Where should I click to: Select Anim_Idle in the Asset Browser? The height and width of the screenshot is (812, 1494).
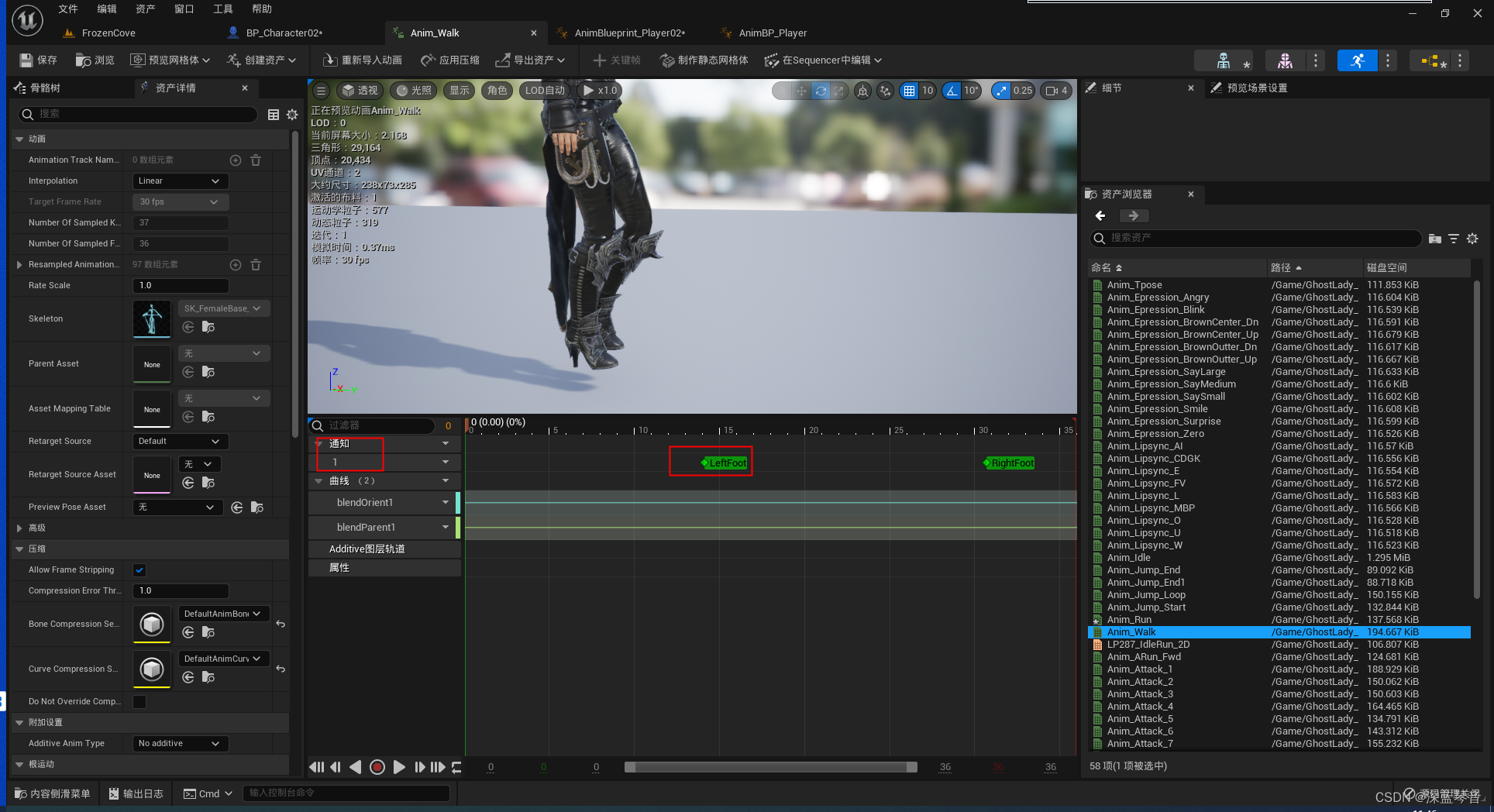1129,558
